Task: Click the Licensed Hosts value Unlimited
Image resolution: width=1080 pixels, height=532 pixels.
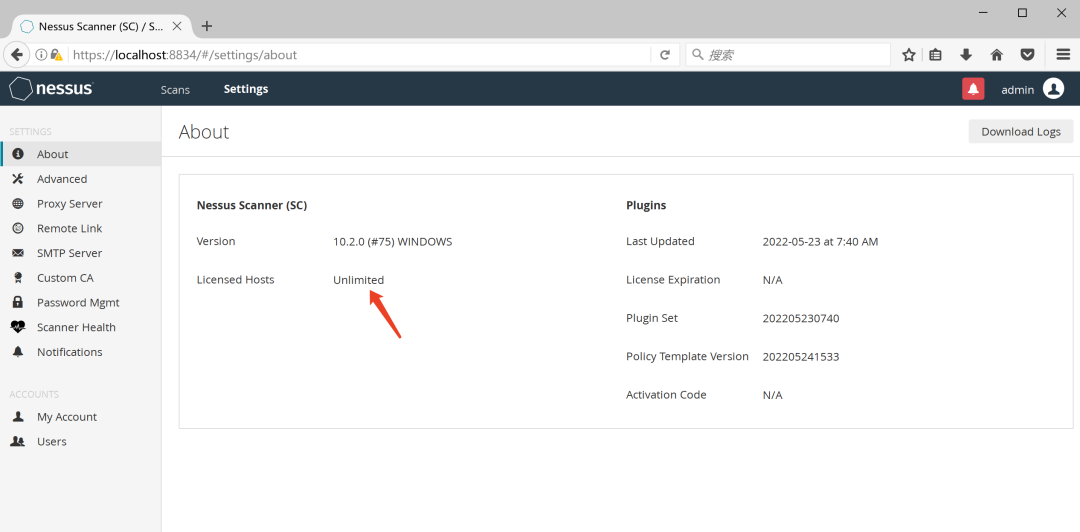Action: (359, 280)
